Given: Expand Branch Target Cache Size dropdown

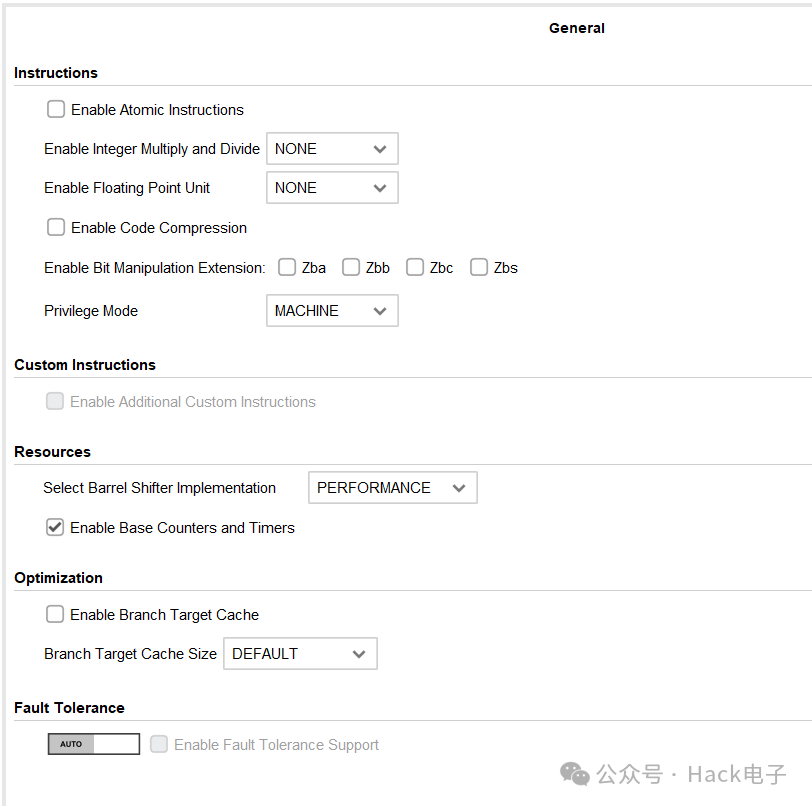Looking at the screenshot, I should [x=300, y=654].
